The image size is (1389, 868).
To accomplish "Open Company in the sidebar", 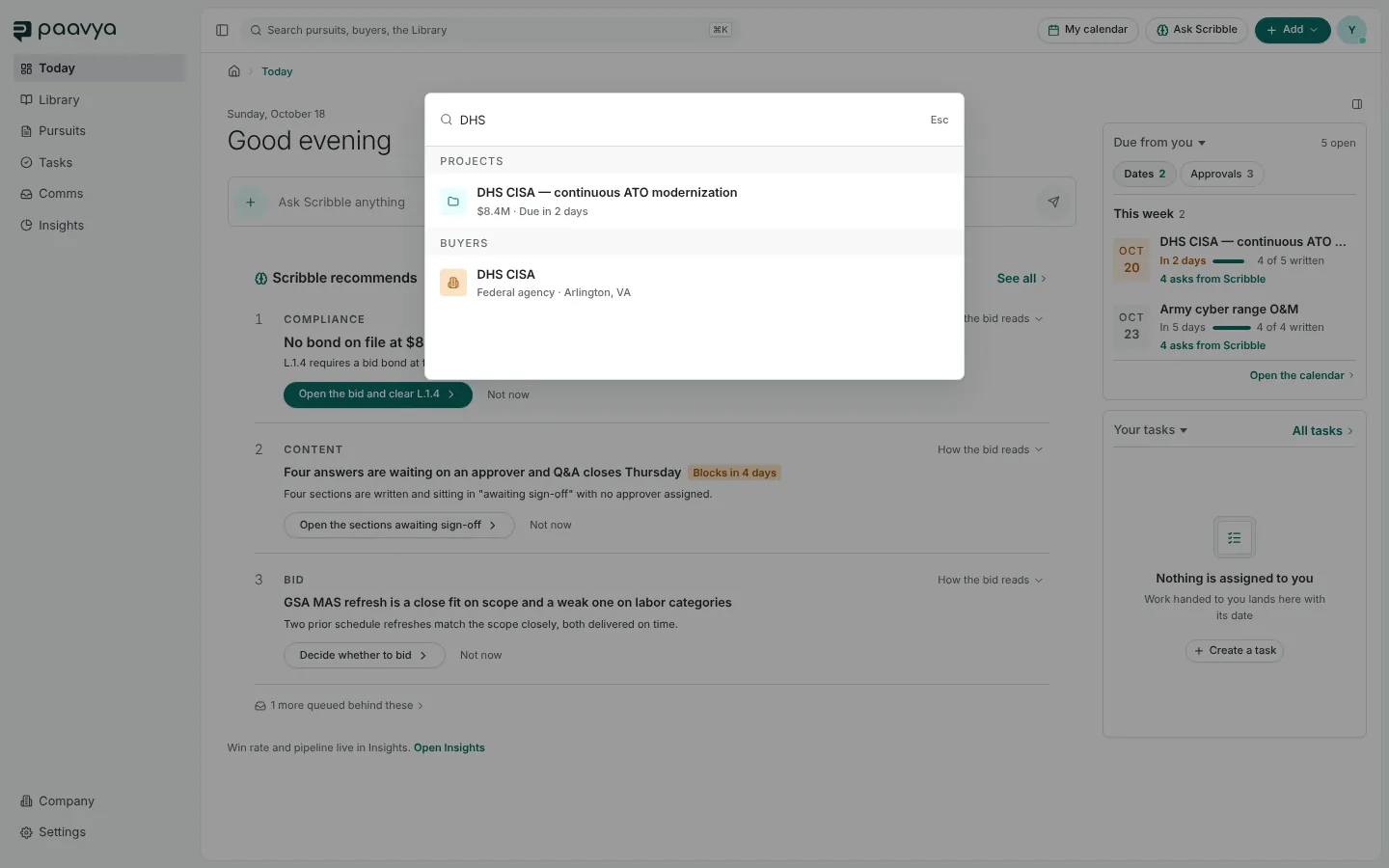I will (99, 801).
